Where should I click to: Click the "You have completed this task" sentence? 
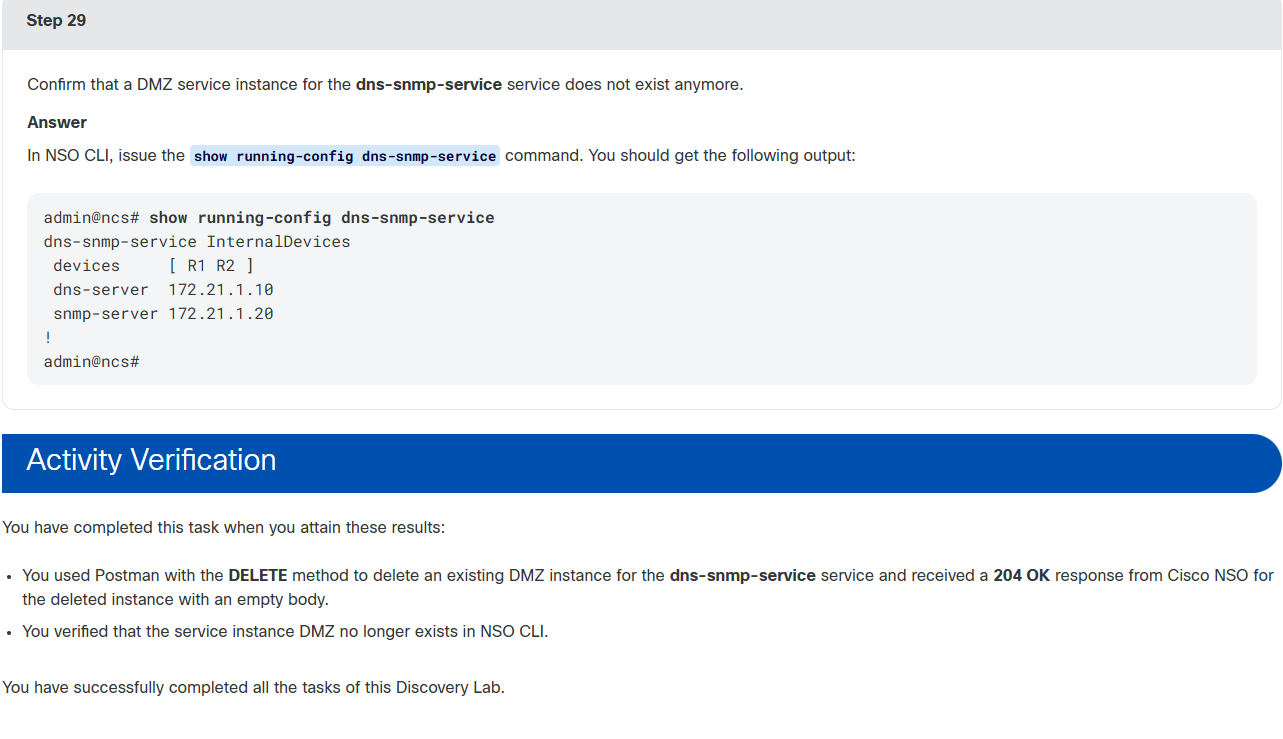pyautogui.click(x=223, y=527)
